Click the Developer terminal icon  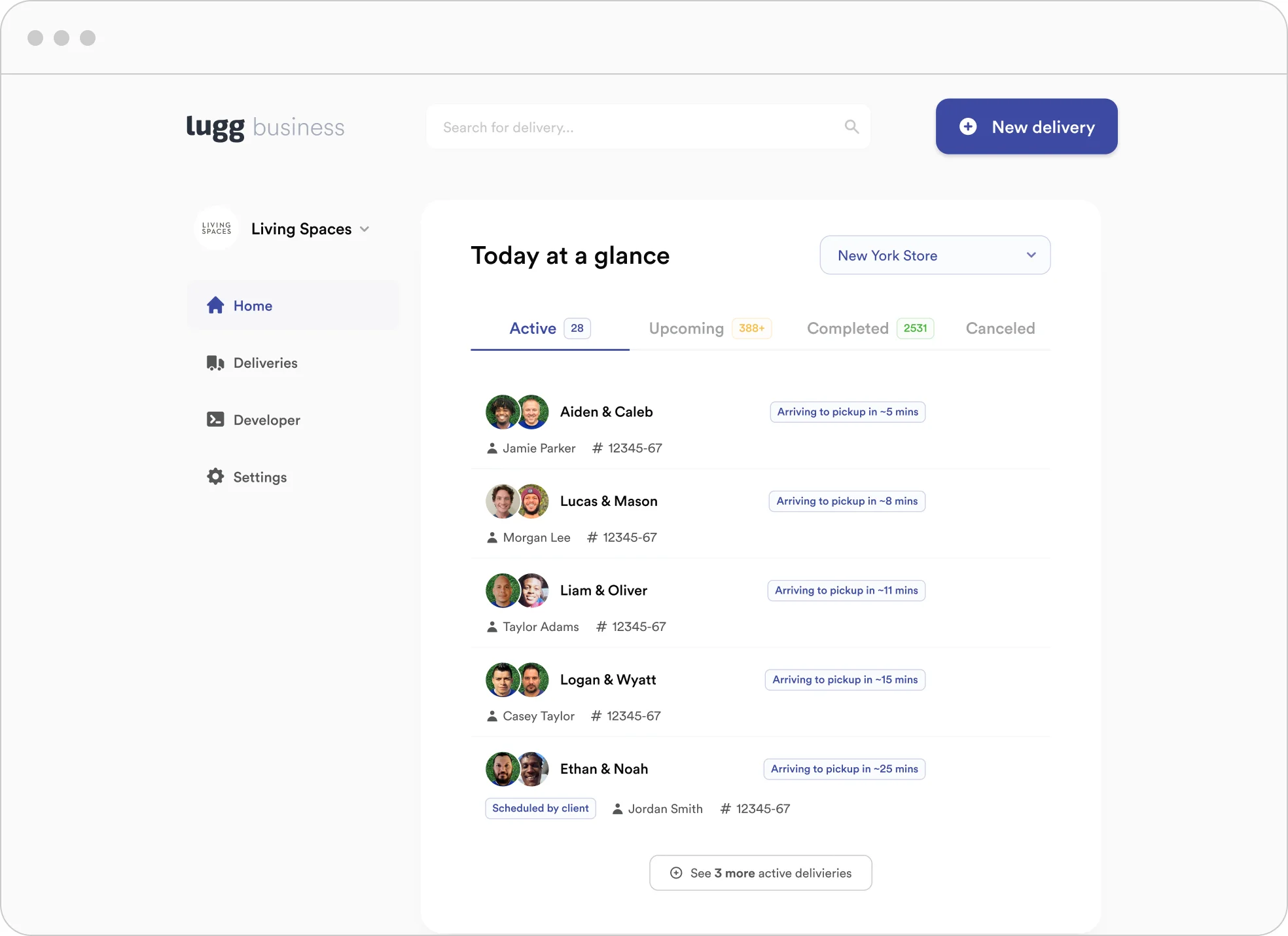215,420
